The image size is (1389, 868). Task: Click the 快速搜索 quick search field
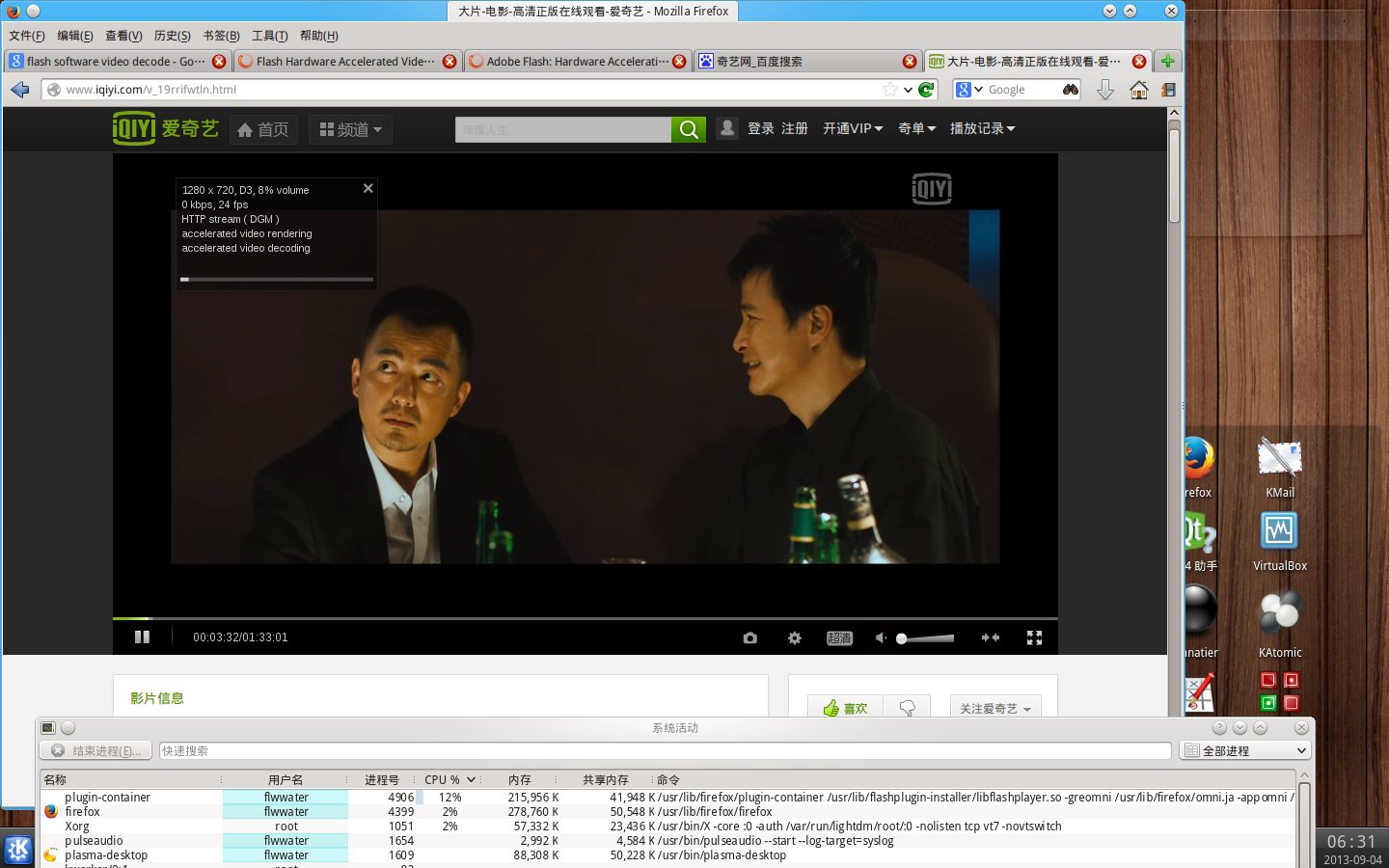point(665,750)
